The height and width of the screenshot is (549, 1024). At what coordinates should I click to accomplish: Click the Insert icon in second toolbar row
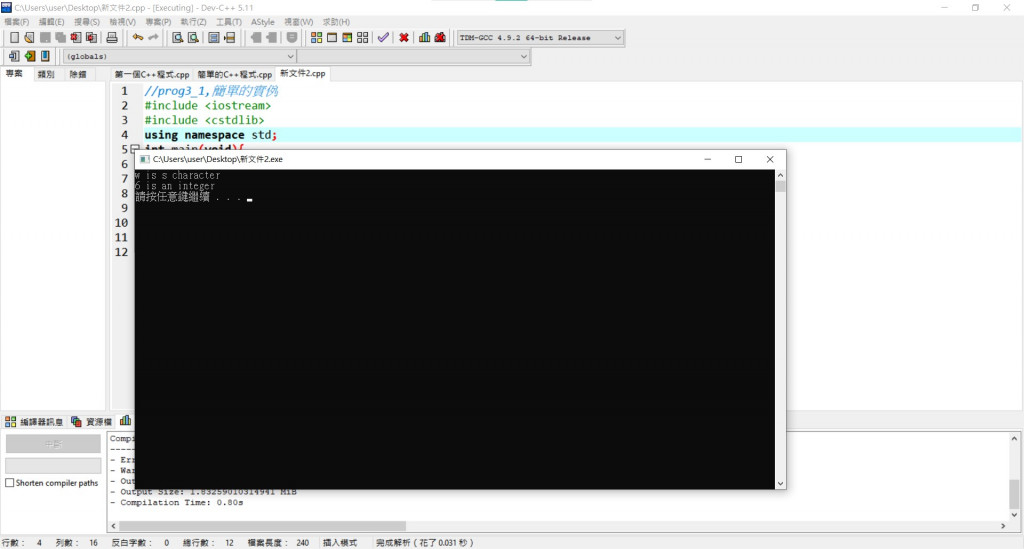click(x=14, y=56)
